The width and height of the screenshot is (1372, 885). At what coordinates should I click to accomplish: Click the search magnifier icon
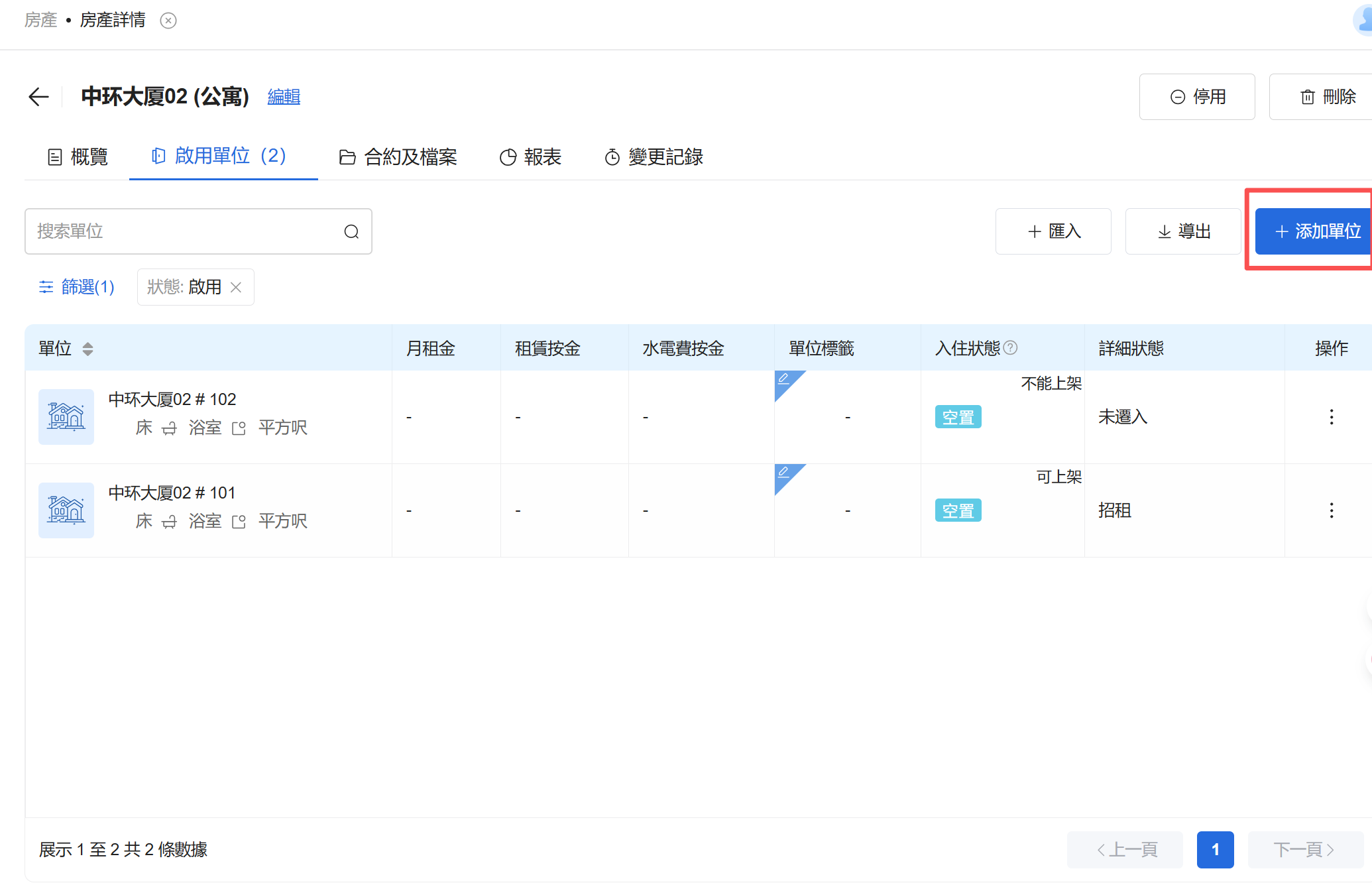[x=351, y=231]
